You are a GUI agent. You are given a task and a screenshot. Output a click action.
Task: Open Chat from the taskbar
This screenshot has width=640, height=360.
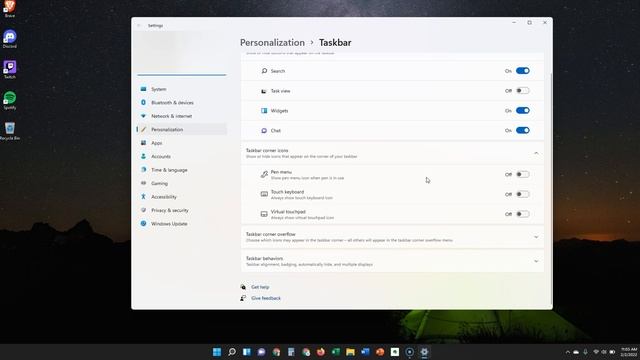pos(261,352)
